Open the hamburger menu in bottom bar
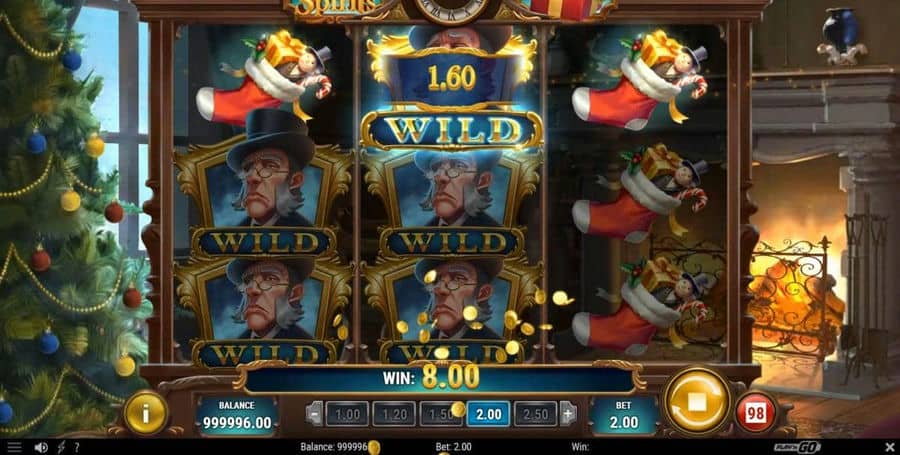This screenshot has height=455, width=900. [14, 447]
